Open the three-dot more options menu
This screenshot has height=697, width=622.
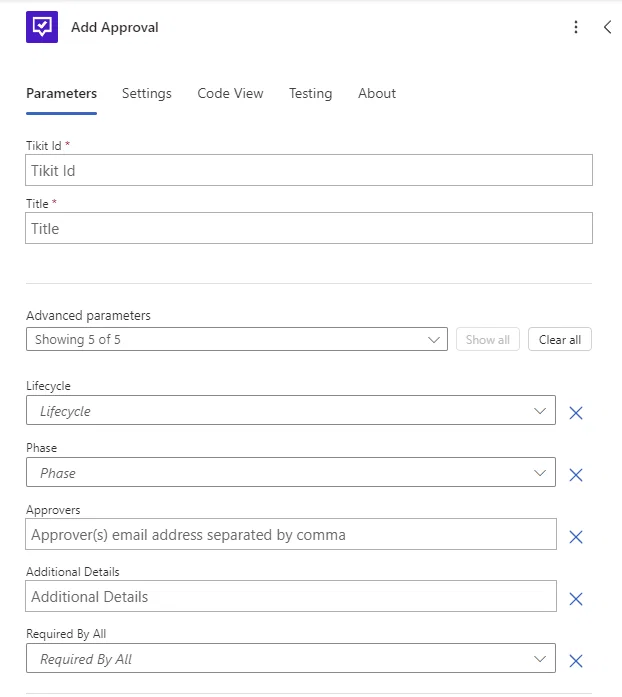click(576, 27)
